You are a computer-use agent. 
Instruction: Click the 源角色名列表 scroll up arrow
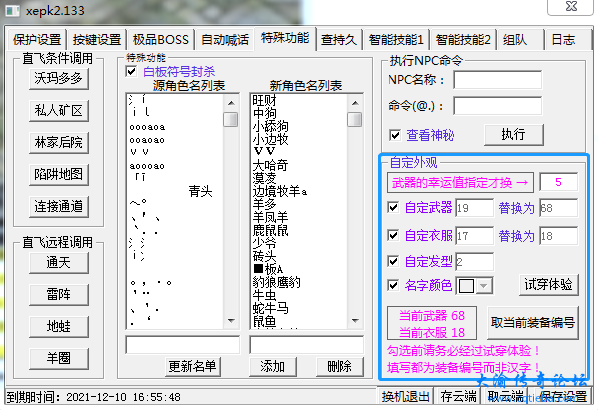[231, 103]
